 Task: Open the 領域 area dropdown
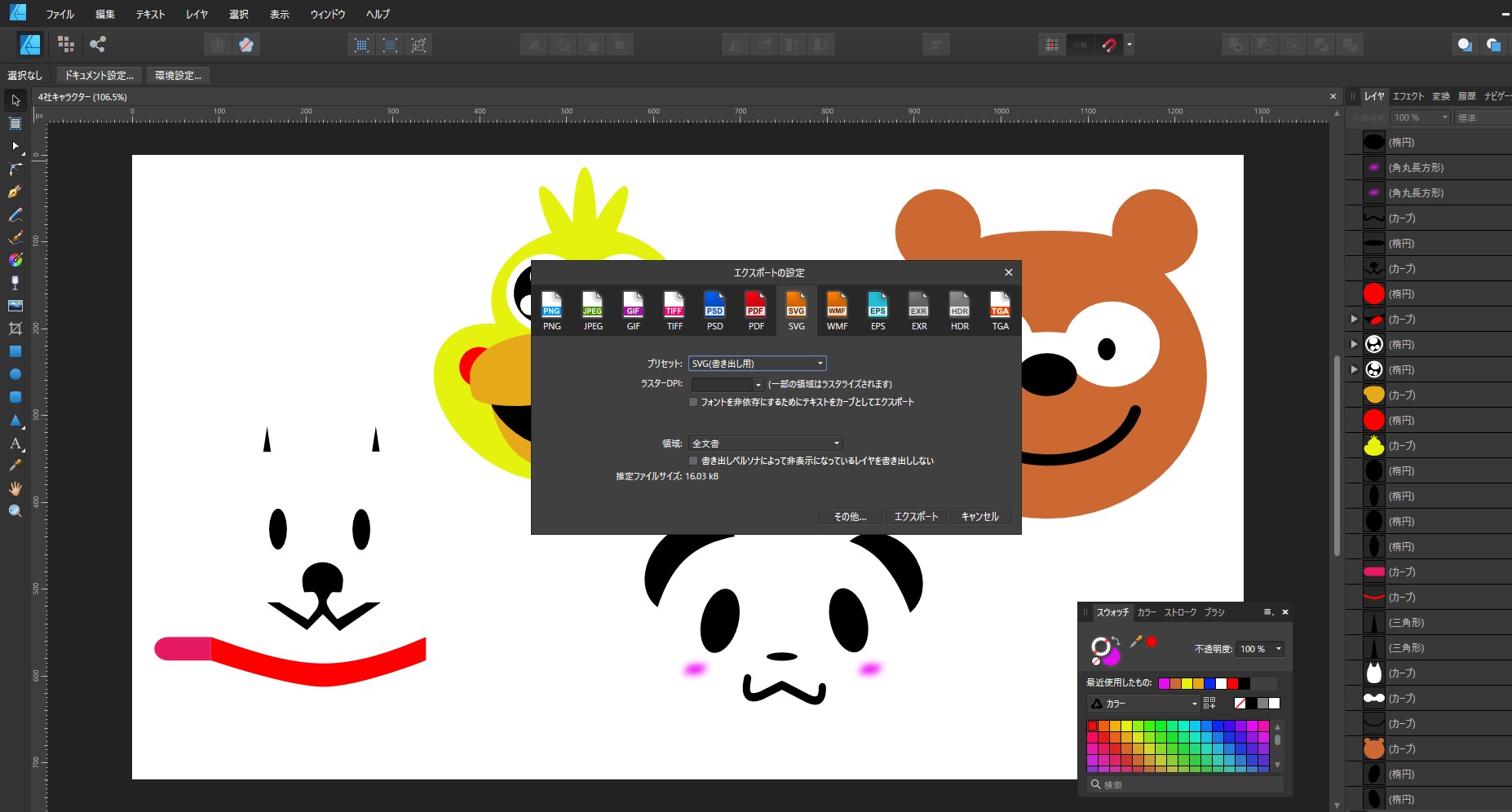click(766, 444)
